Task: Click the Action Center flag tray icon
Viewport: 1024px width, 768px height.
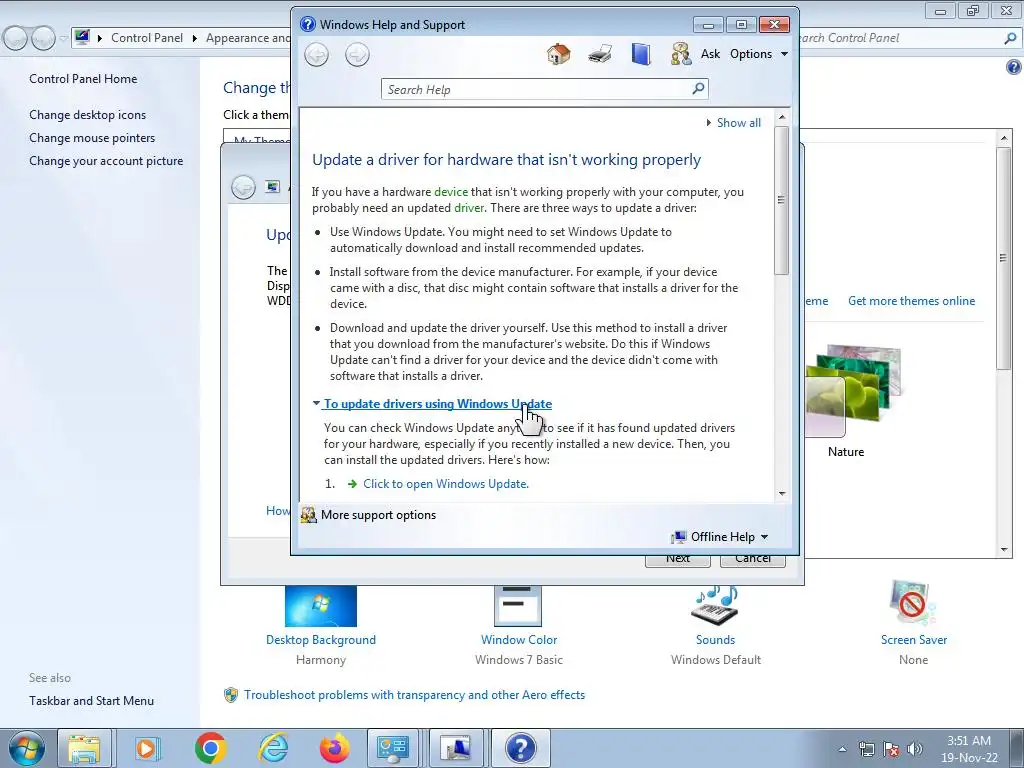Action: tap(891, 750)
